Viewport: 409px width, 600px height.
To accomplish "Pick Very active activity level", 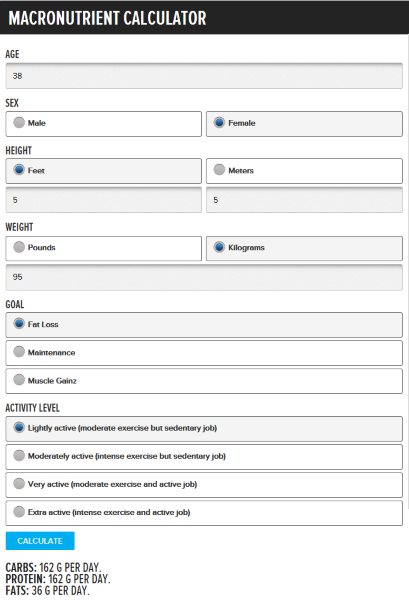I will pyautogui.click(x=19, y=484).
